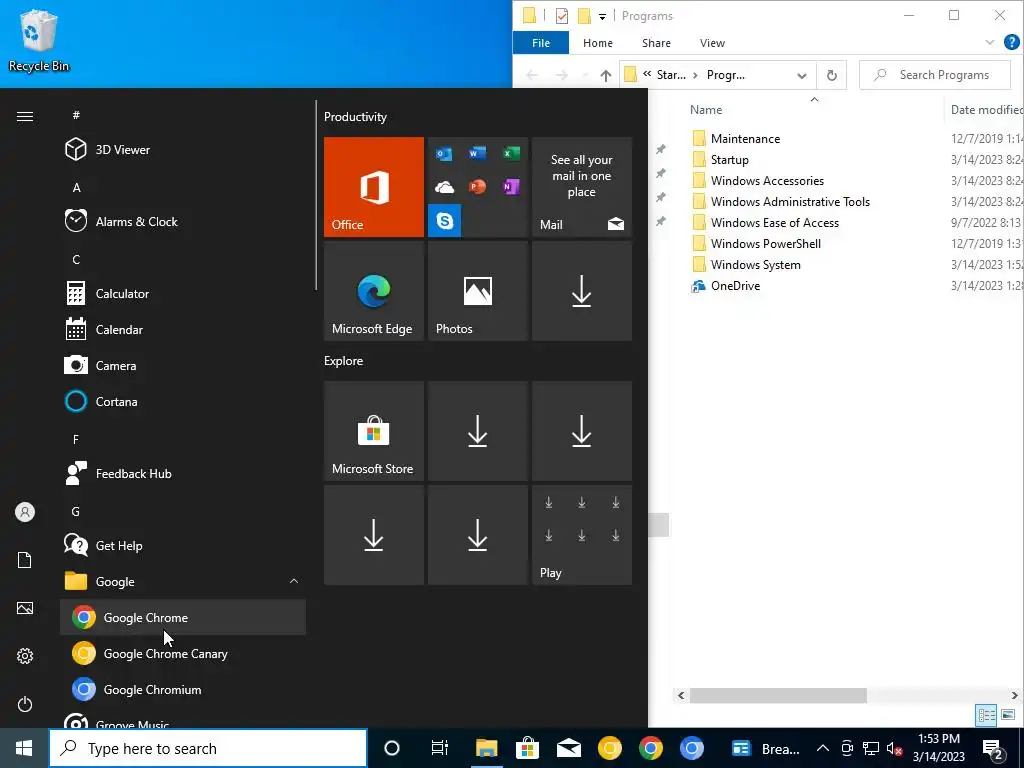Expand the Explorer address bar history dropdown
Screen dimensions: 1024x768
801,76
